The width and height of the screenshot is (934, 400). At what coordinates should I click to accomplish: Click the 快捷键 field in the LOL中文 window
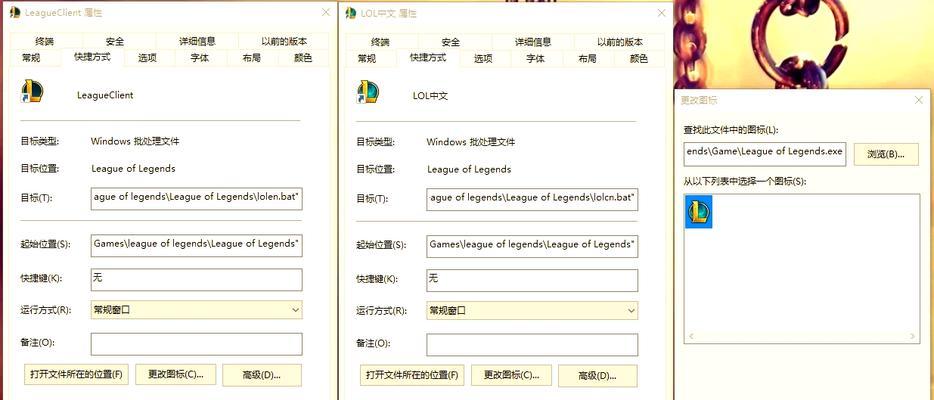533,280
